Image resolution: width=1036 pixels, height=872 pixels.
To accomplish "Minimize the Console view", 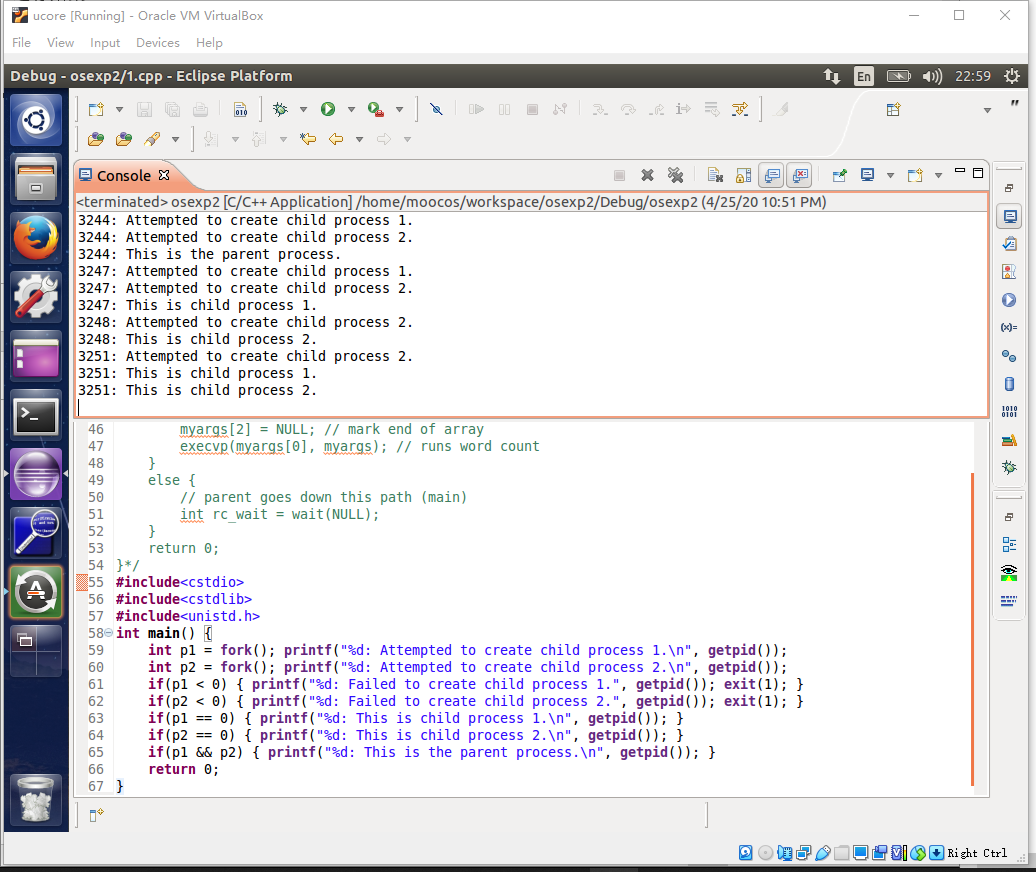I will (960, 171).
